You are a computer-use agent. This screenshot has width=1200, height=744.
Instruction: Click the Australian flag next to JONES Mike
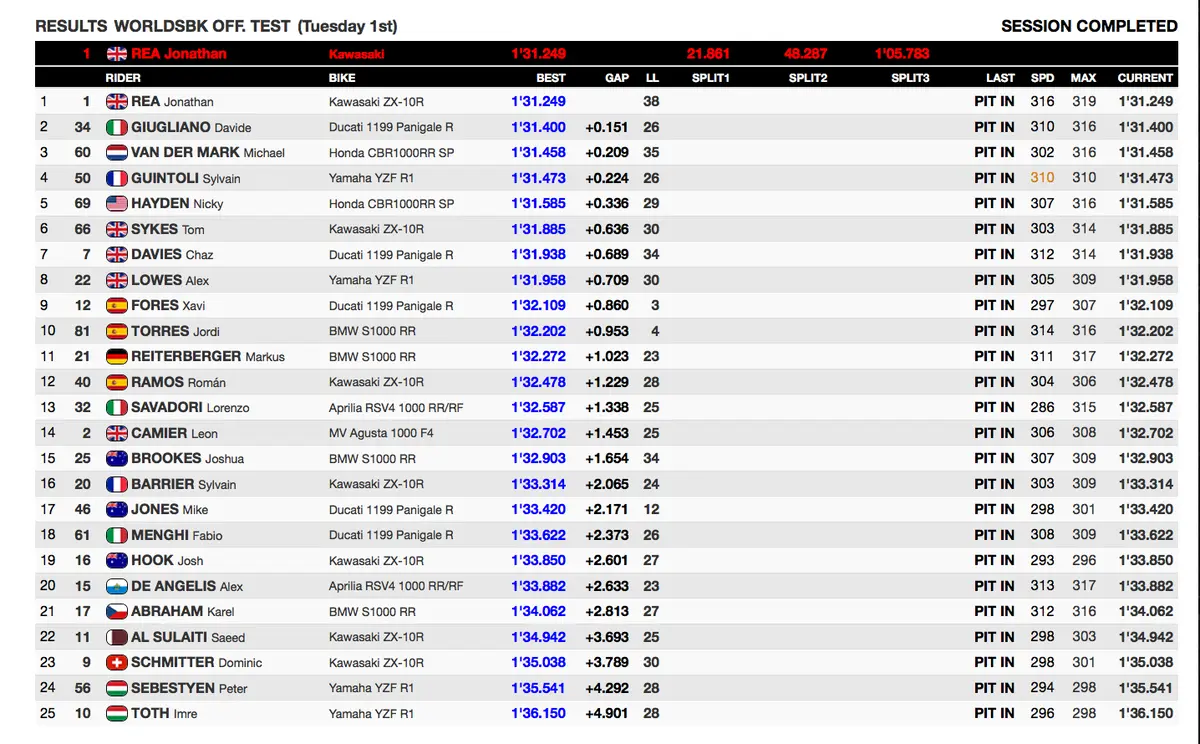coord(117,509)
